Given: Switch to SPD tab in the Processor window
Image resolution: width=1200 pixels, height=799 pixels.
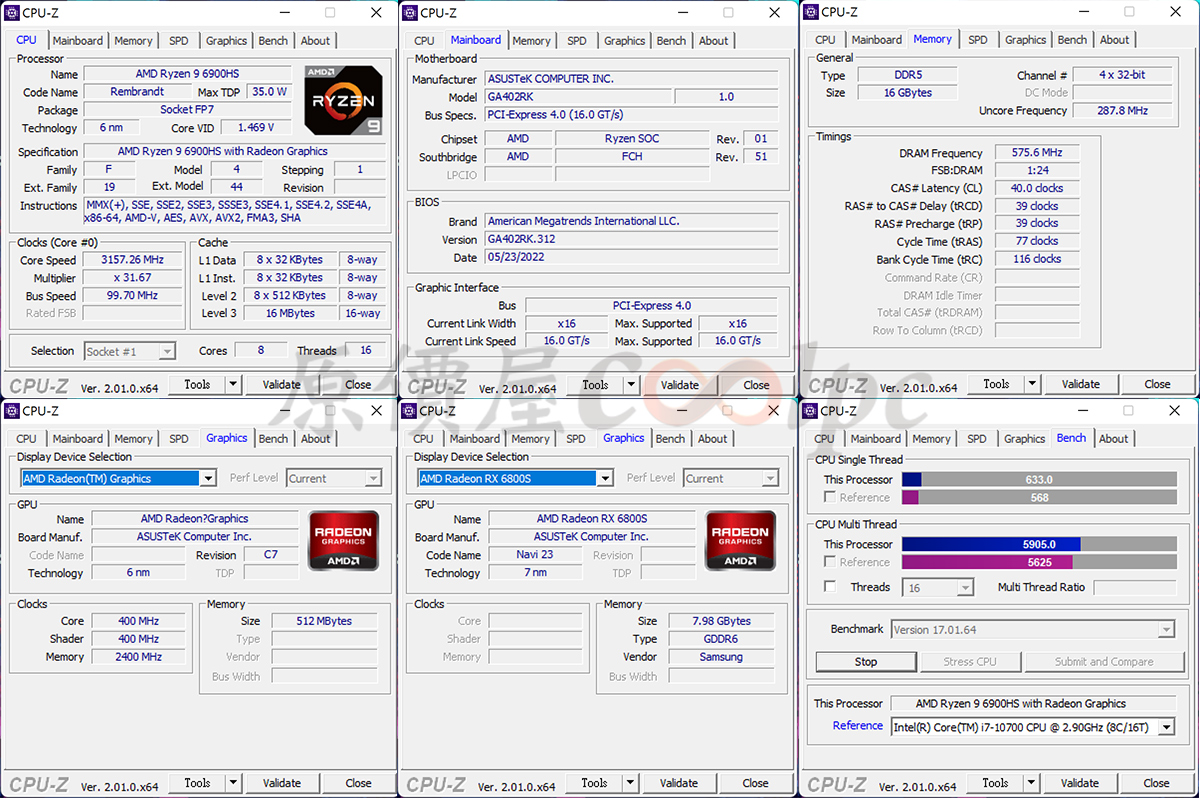Looking at the screenshot, I should click(x=178, y=41).
